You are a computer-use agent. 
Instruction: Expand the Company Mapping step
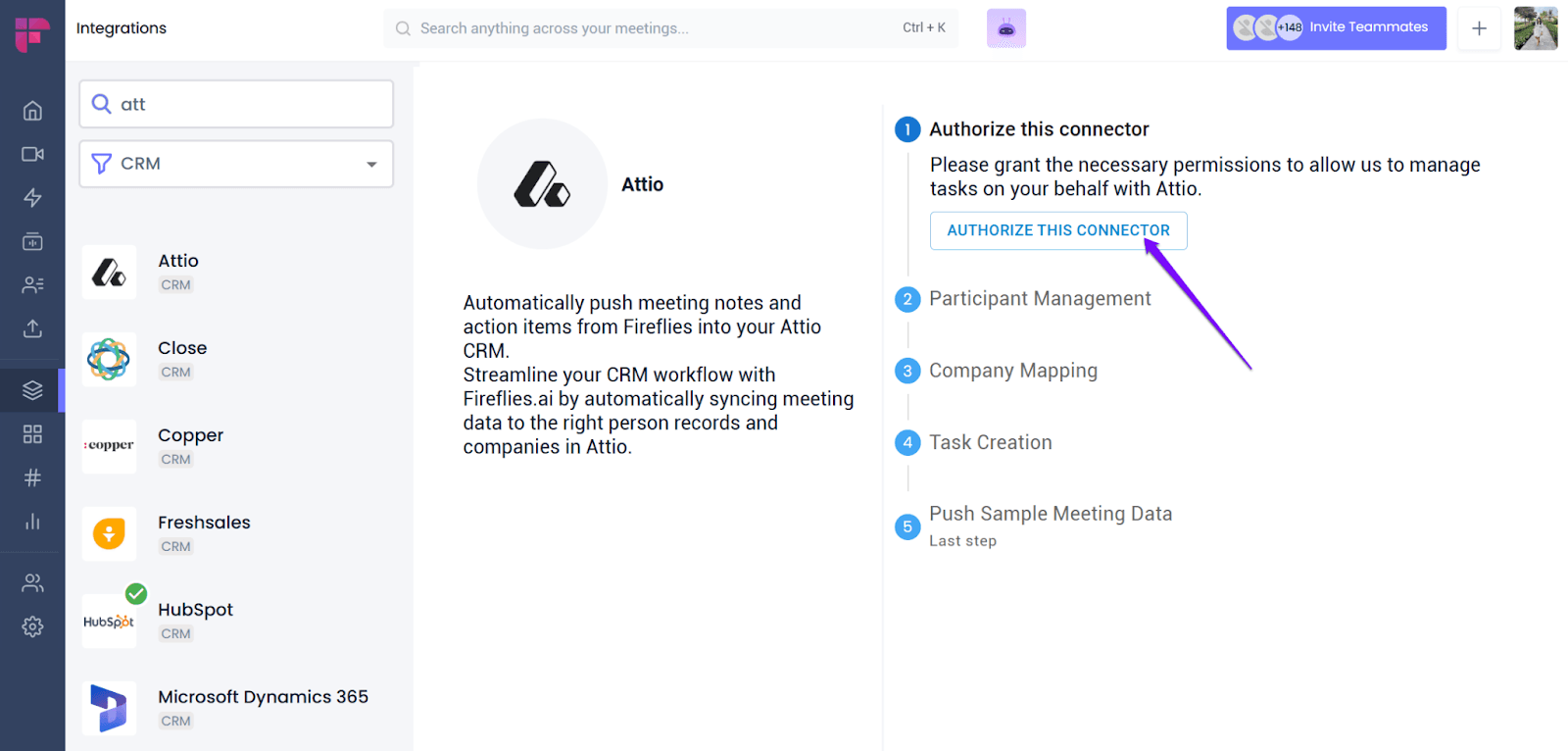click(x=1013, y=371)
